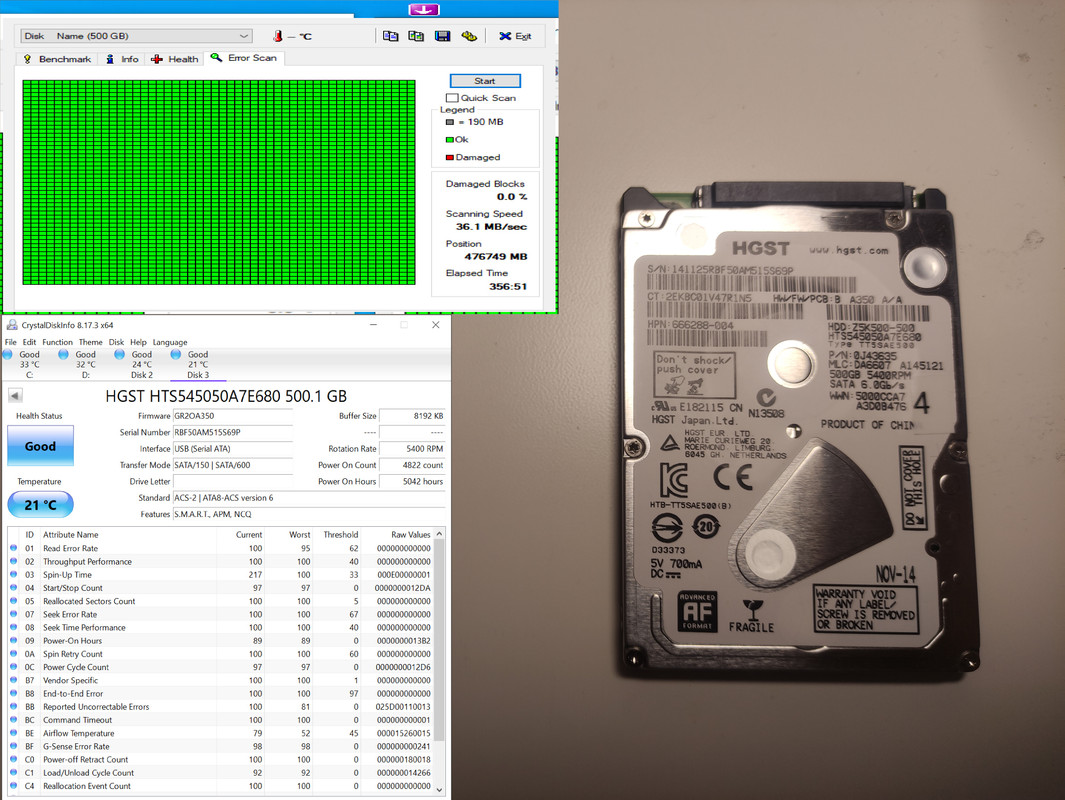
Task: Click the green error scan block grid
Action: pos(219,182)
